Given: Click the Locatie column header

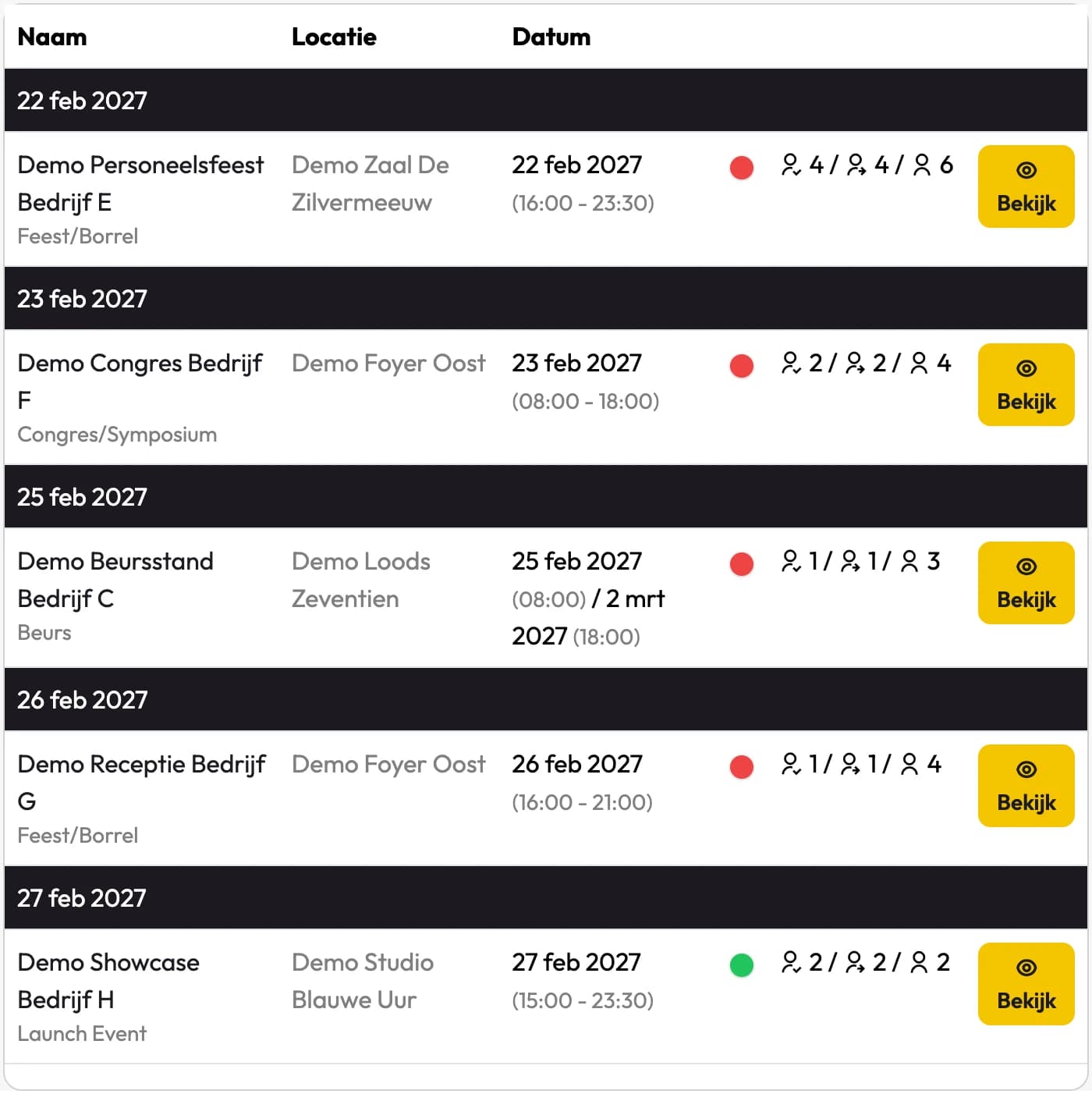Looking at the screenshot, I should pyautogui.click(x=334, y=37).
